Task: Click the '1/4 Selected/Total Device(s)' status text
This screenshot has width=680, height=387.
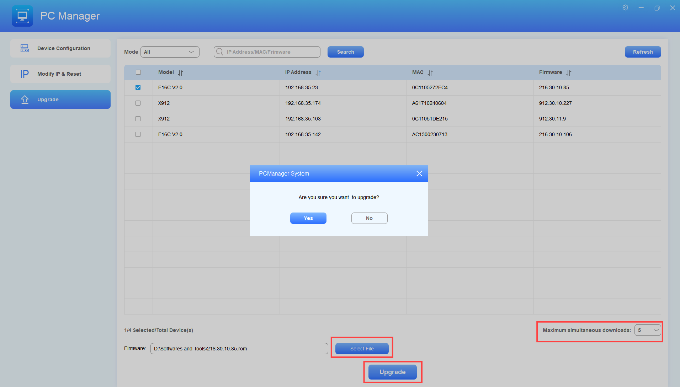Action: [159, 330]
